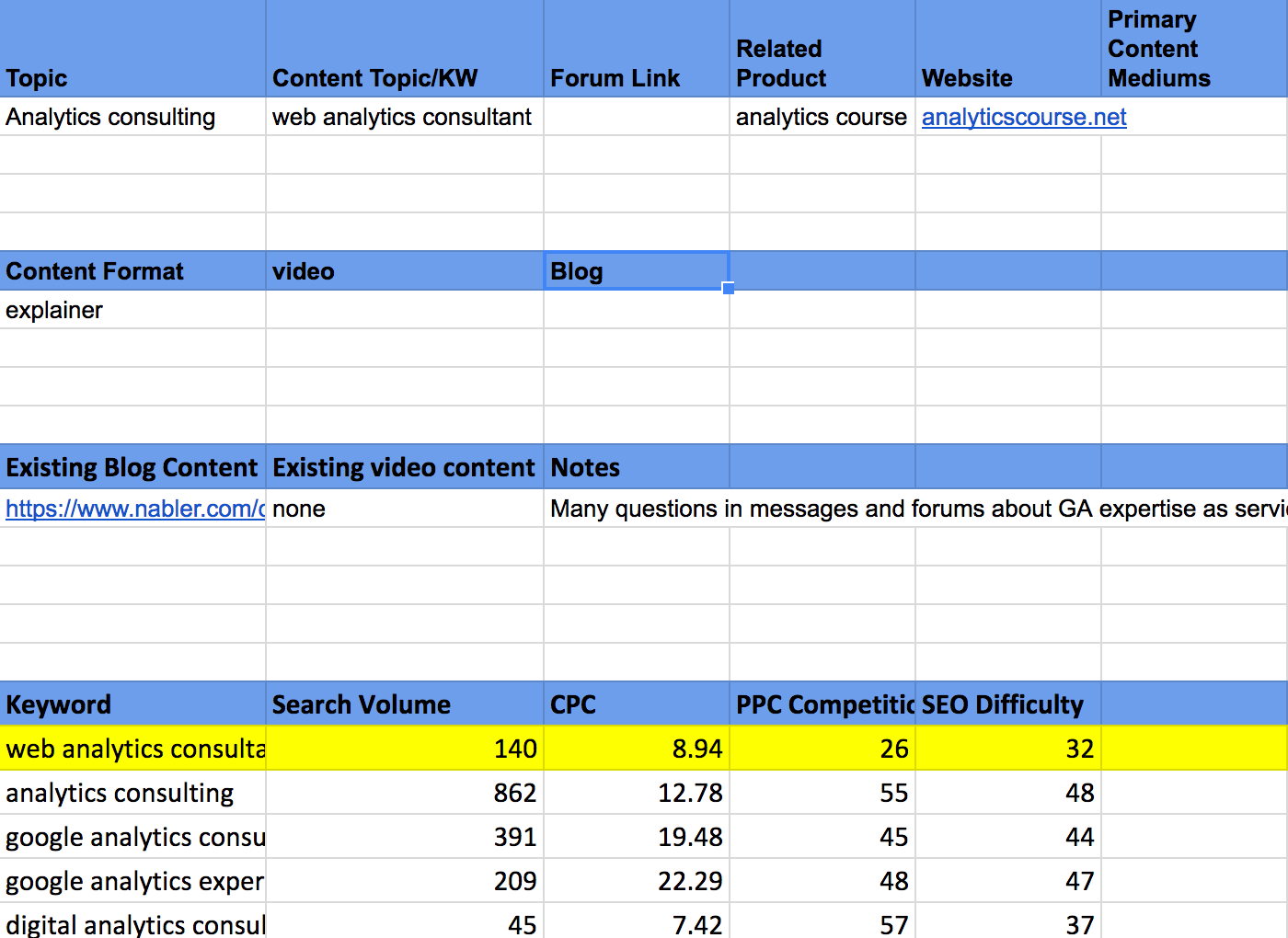Select PPC competition value 55
The height and width of the screenshot is (938, 1288).
pyautogui.click(x=822, y=793)
